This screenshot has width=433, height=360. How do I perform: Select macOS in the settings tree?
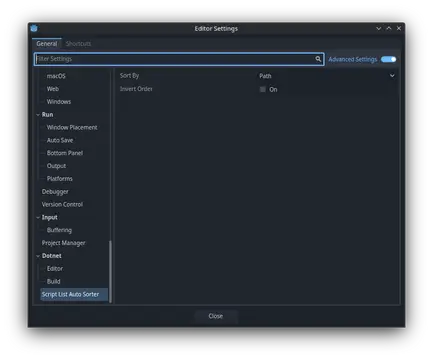tap(56, 76)
